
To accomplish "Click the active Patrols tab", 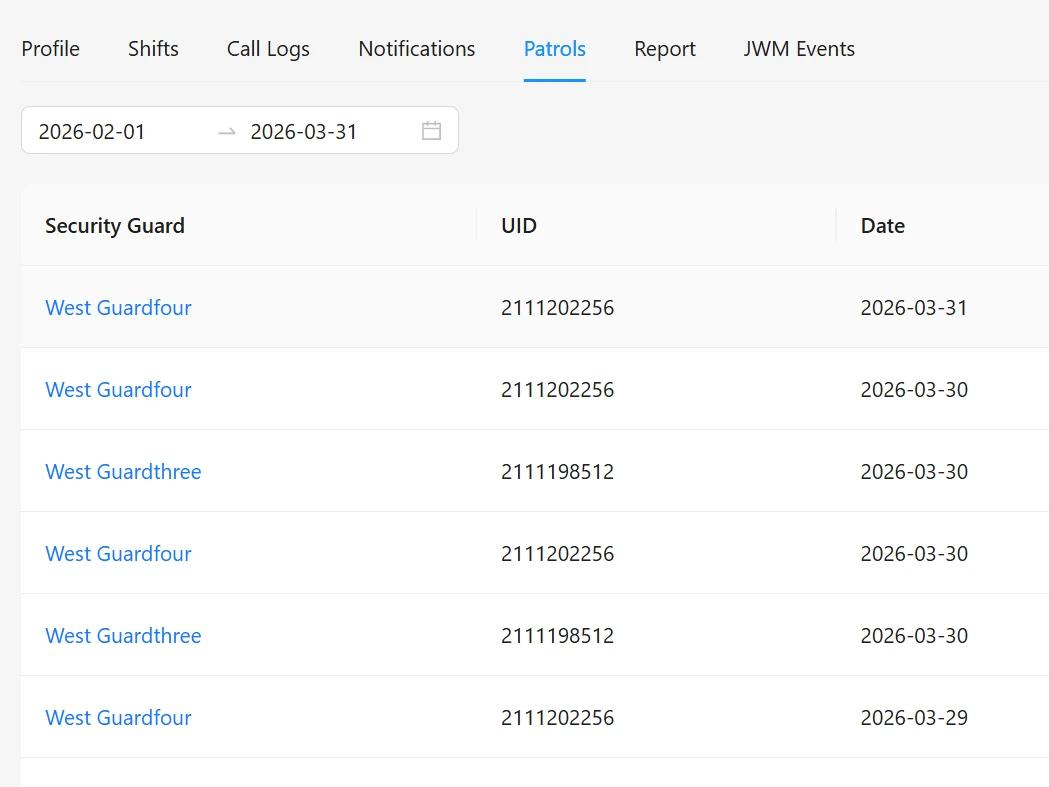I will [x=555, y=49].
